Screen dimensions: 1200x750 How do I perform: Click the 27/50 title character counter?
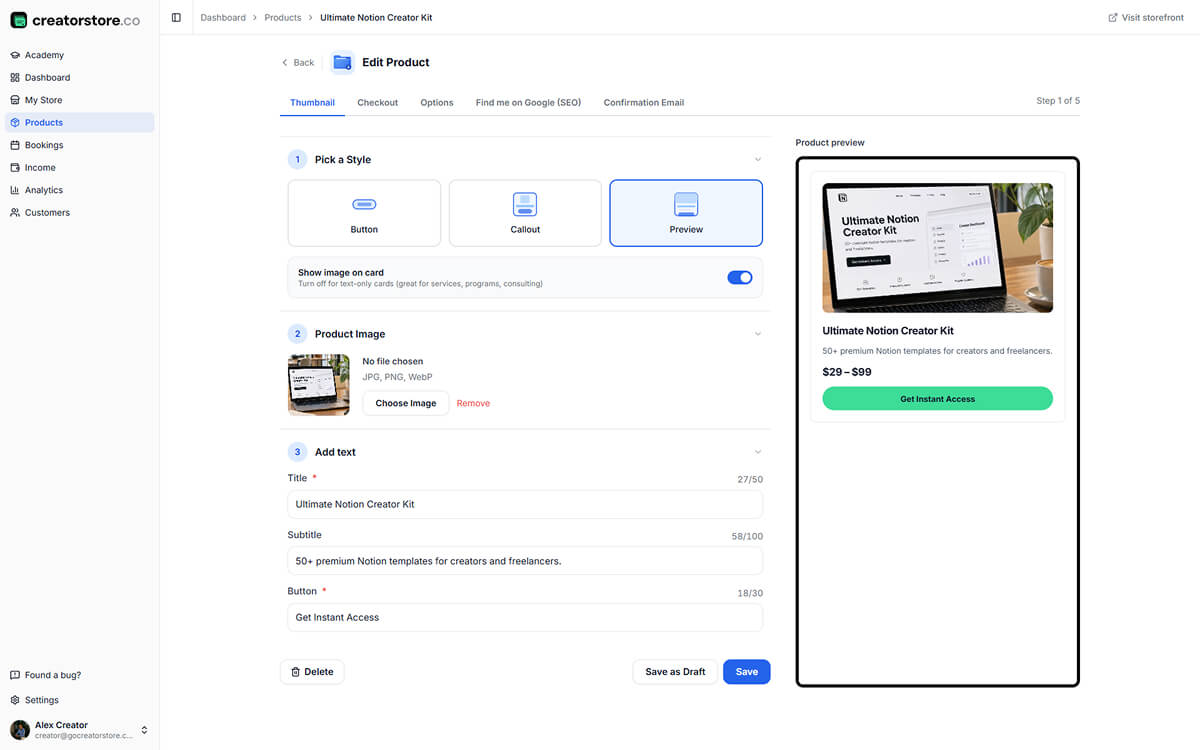coord(750,480)
